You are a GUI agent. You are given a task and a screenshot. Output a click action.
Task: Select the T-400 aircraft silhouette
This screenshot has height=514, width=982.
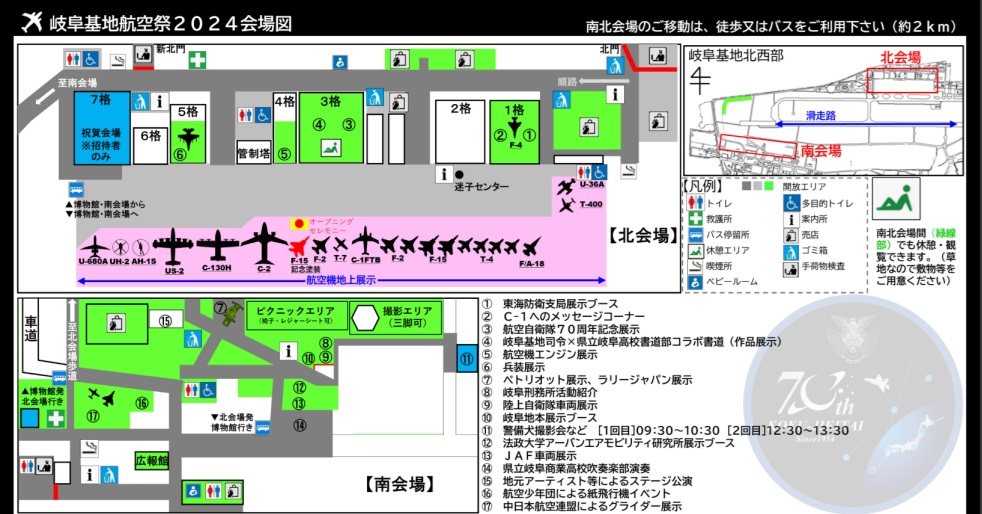[x=567, y=205]
